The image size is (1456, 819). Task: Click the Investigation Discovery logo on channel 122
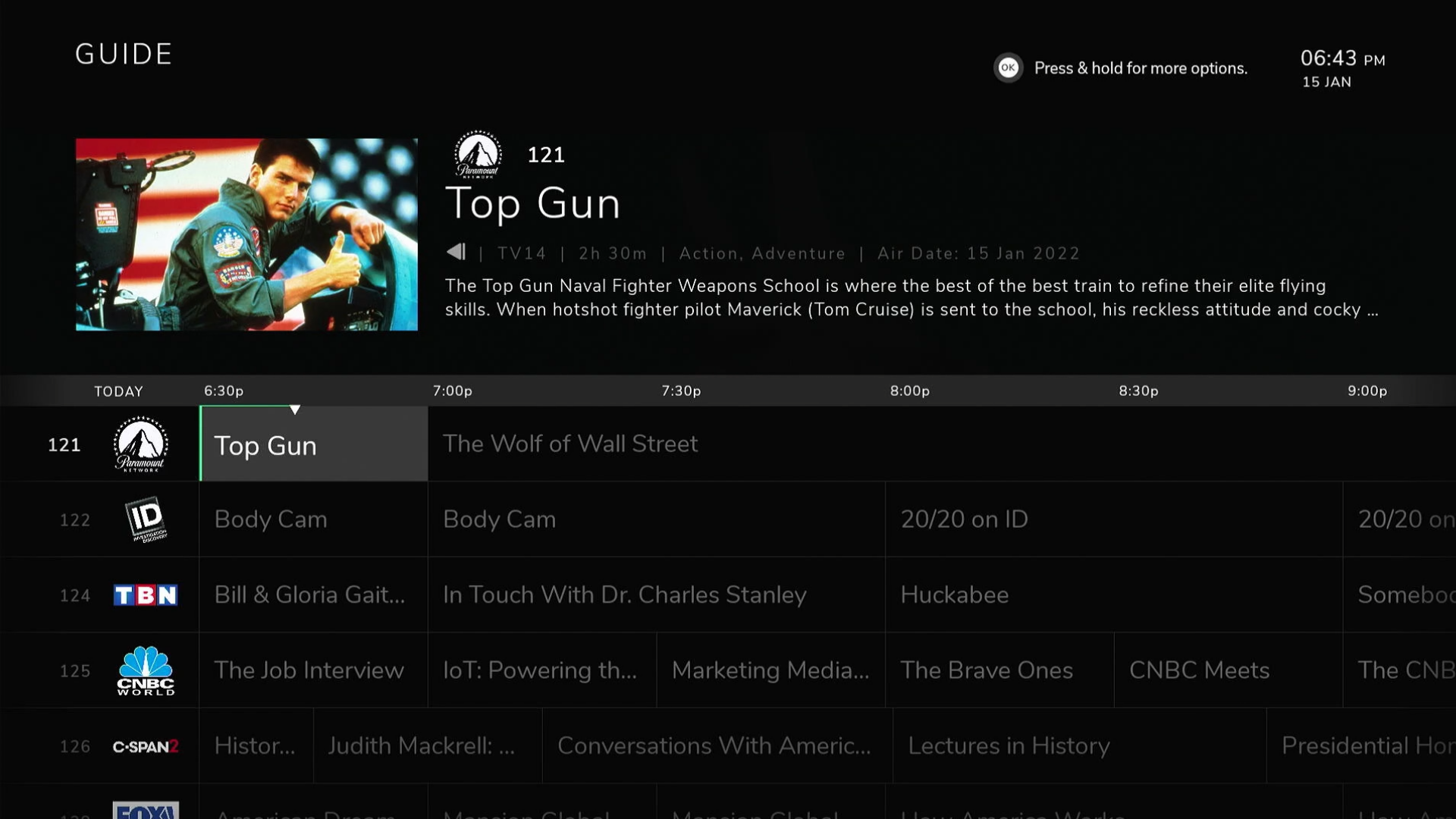pos(146,519)
